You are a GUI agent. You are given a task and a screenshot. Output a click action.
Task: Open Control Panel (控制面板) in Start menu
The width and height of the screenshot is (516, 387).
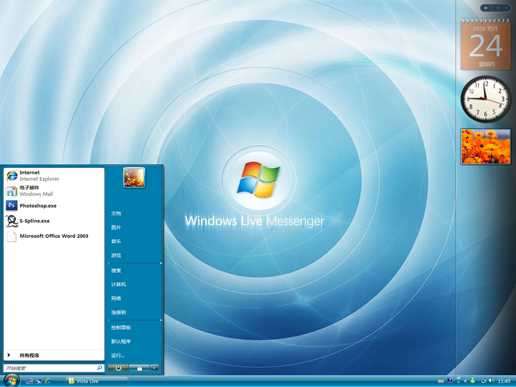[121, 328]
